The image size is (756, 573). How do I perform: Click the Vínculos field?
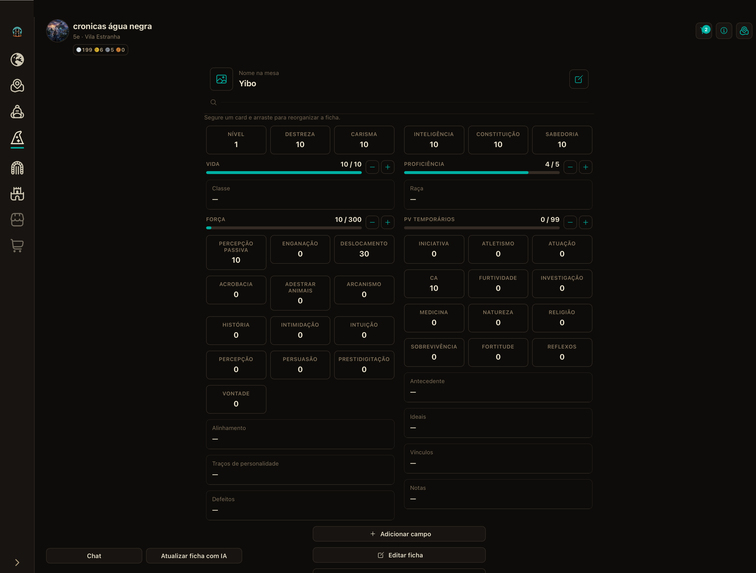pyautogui.click(x=498, y=459)
